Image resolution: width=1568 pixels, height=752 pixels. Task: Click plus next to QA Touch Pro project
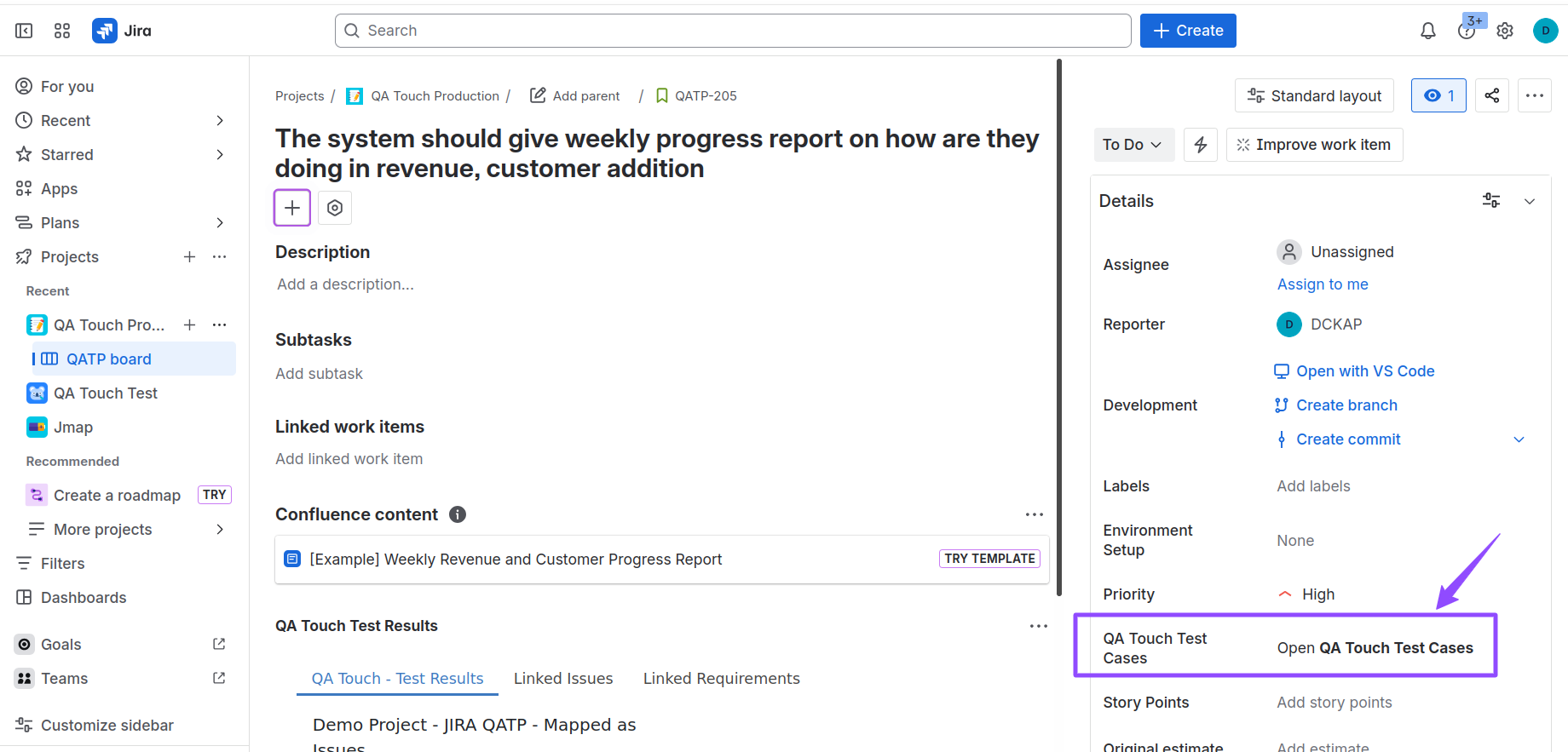click(189, 324)
